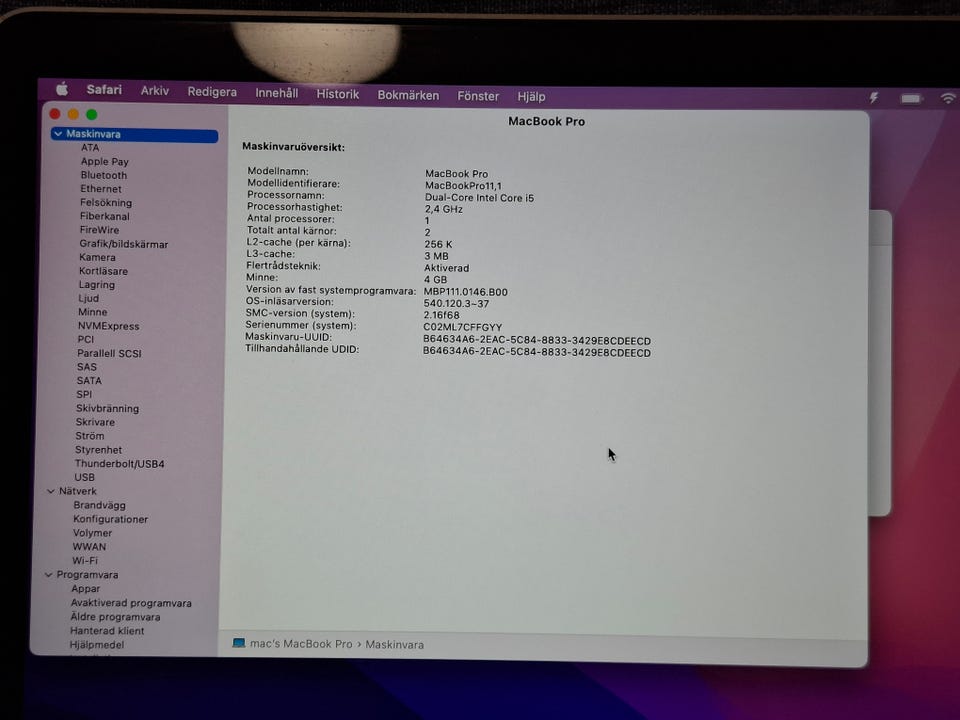Image resolution: width=960 pixels, height=720 pixels.
Task: Select Wi-Fi under Nätverk
Action: tap(85, 561)
